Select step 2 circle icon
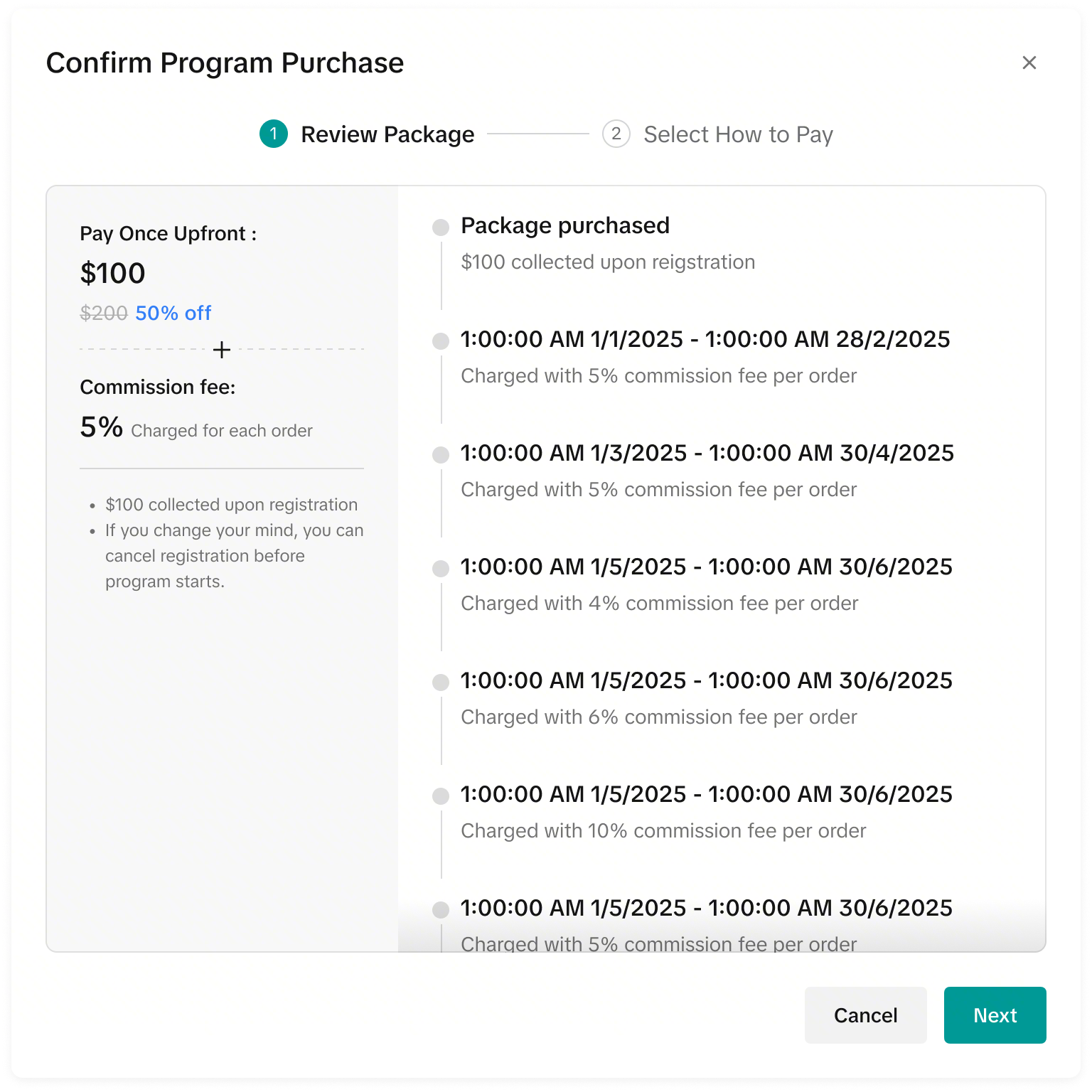The height and width of the screenshot is (1092, 1092). (x=616, y=134)
